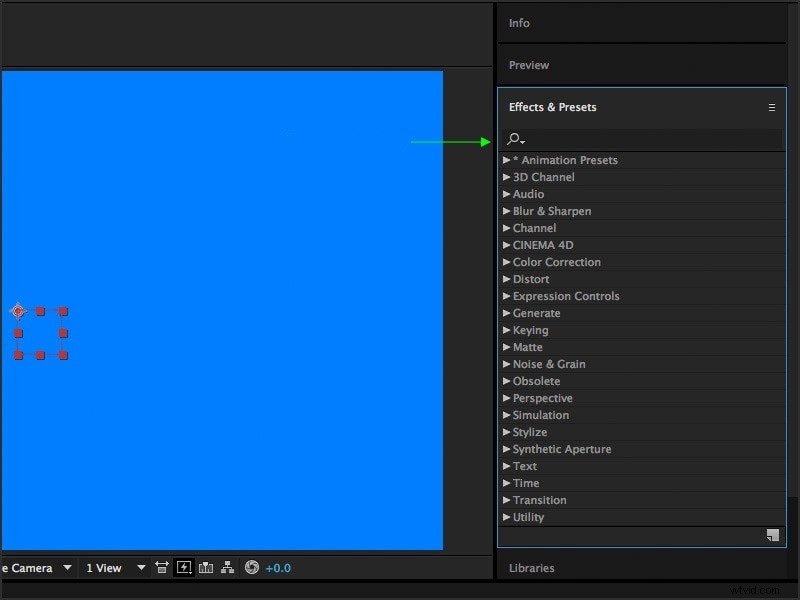Screen dimensions: 800x600
Task: Switch to the Info panel
Action: [x=519, y=23]
